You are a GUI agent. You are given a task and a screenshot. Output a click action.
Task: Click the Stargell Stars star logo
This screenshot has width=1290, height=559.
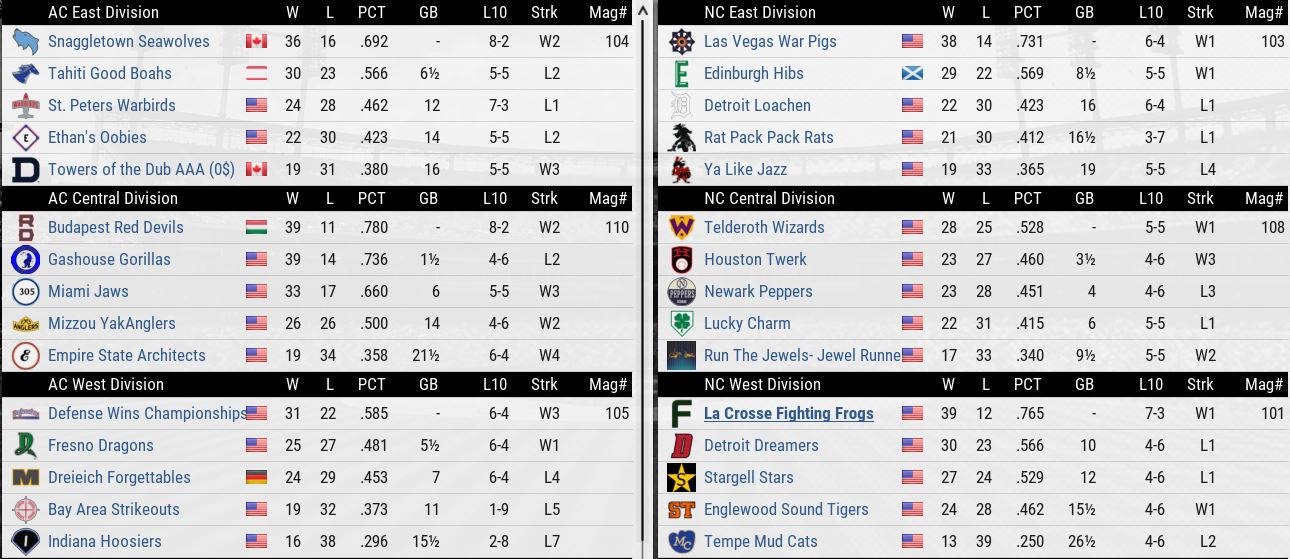[x=682, y=478]
